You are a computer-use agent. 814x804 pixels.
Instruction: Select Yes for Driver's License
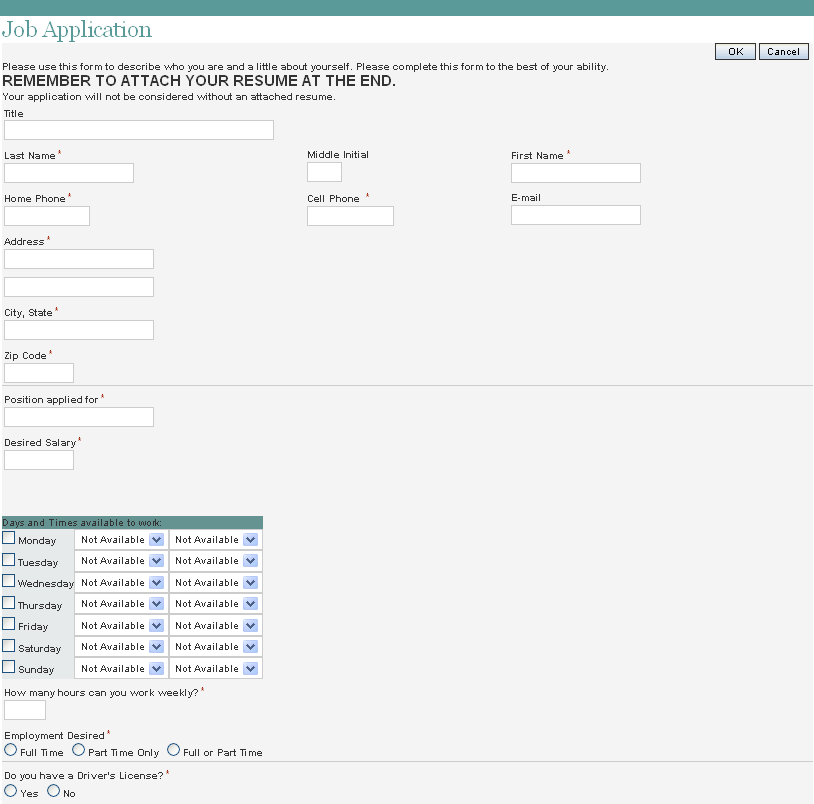tap(10, 791)
